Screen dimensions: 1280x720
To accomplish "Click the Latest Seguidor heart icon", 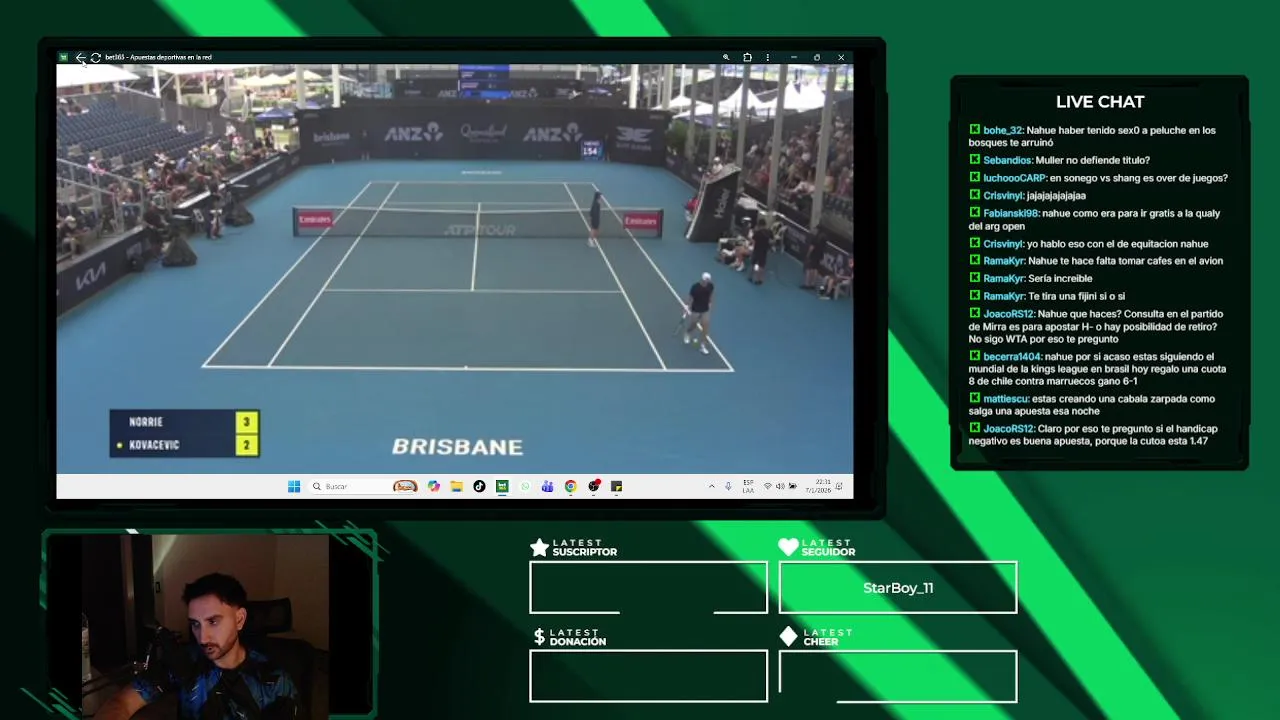I will point(788,547).
